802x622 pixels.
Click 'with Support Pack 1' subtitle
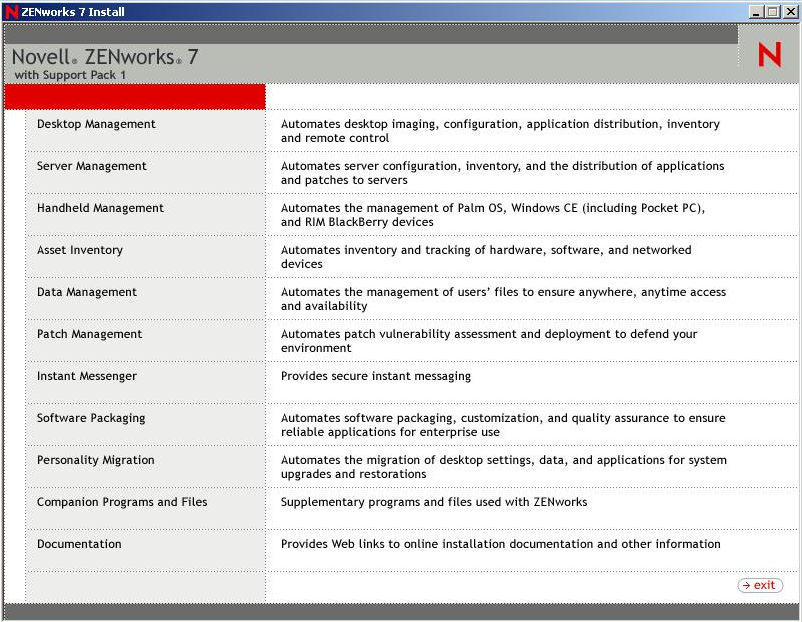(x=70, y=75)
